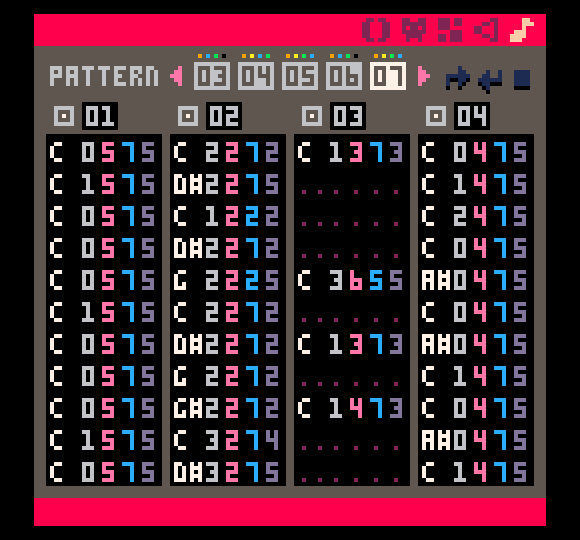Screen dimensions: 580x540
Task: Select pattern 05 tab
Action: 300,76
